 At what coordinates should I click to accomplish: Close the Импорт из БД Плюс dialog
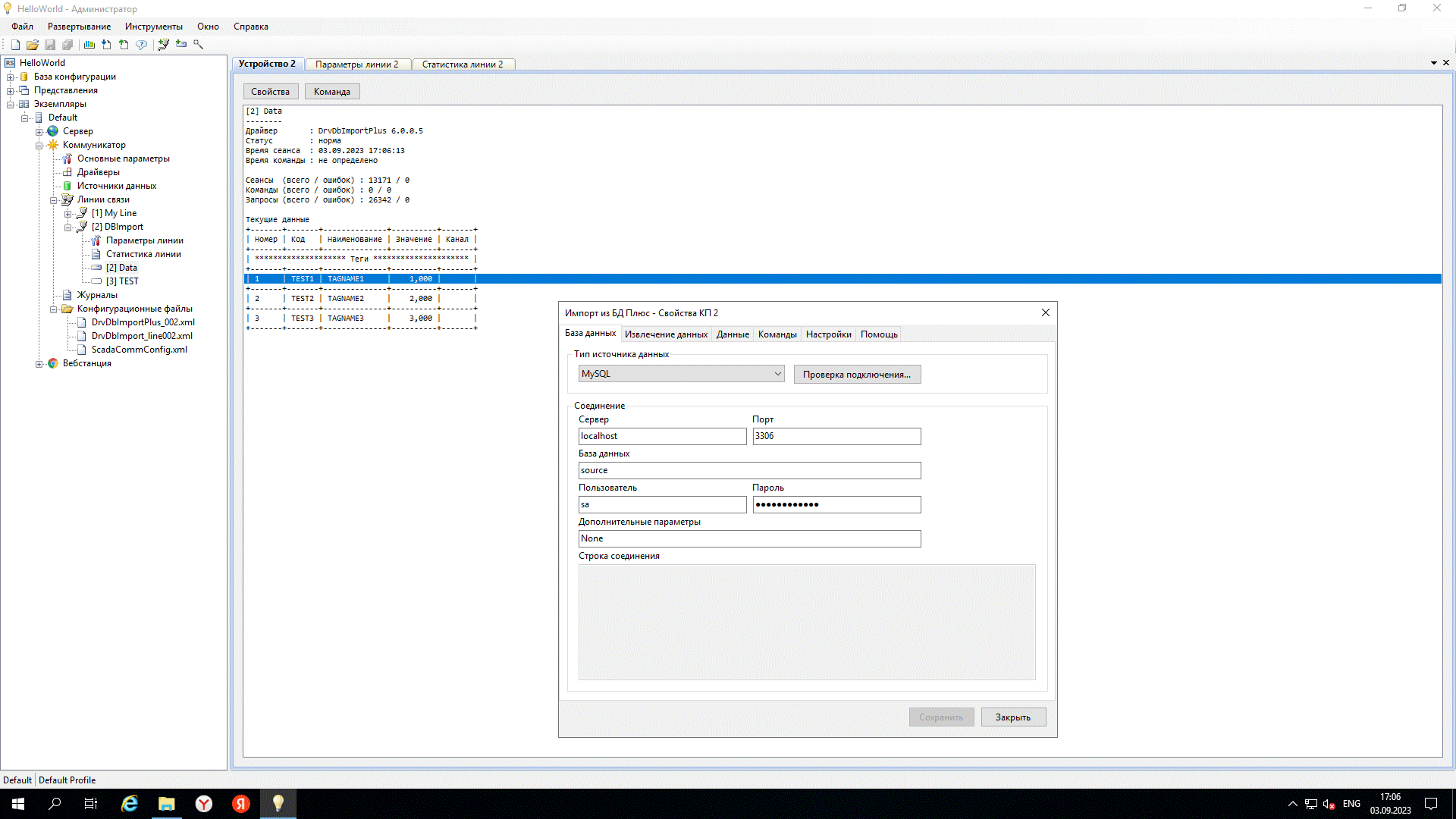pyautogui.click(x=1046, y=312)
